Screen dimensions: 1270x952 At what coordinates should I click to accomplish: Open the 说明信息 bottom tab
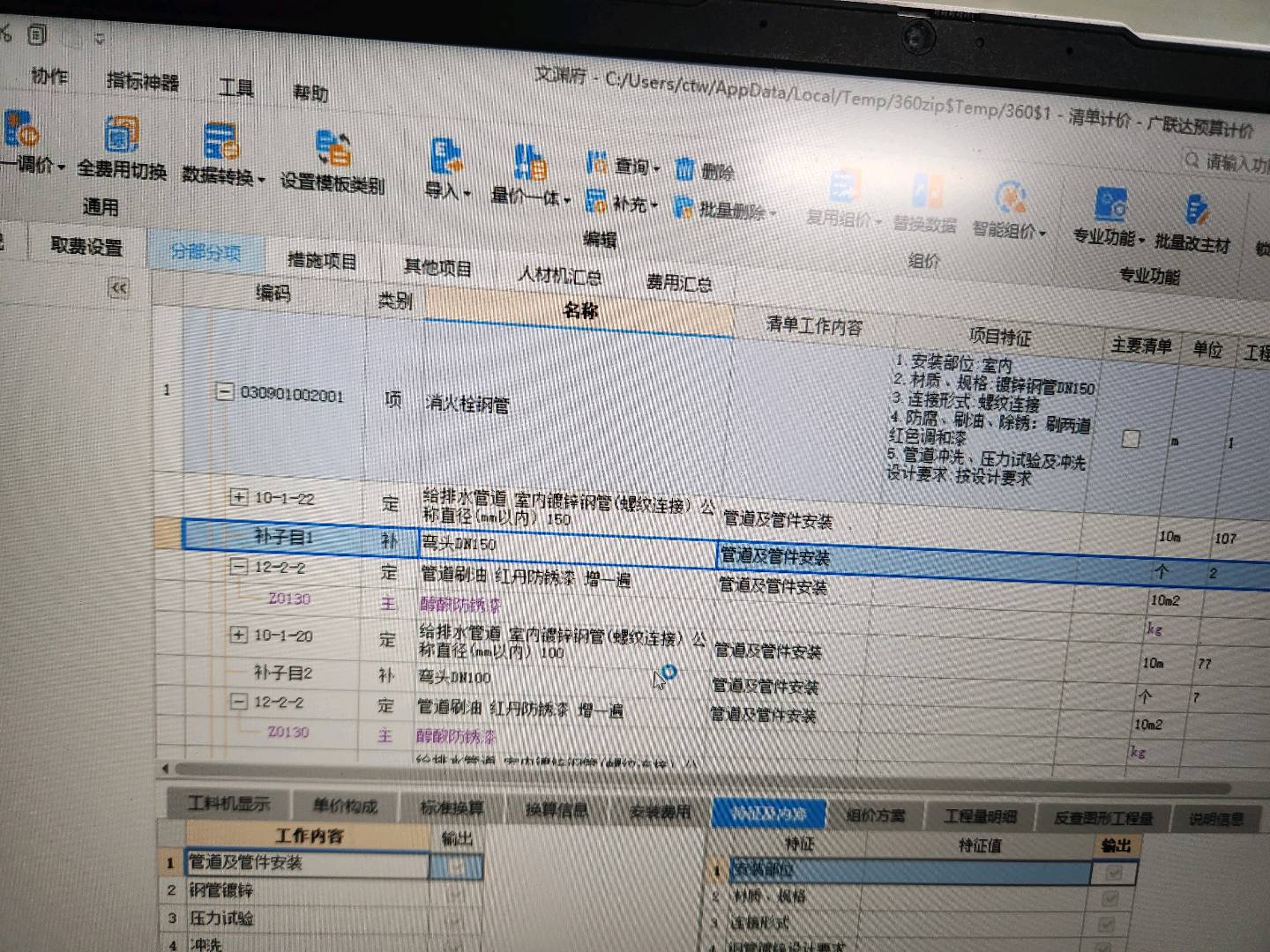coord(1215,819)
